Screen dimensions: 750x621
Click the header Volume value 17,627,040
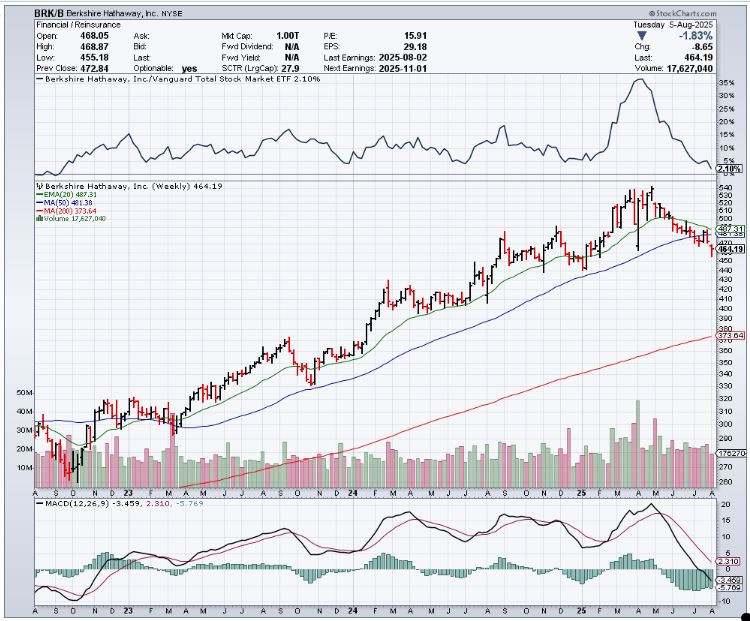(689, 68)
